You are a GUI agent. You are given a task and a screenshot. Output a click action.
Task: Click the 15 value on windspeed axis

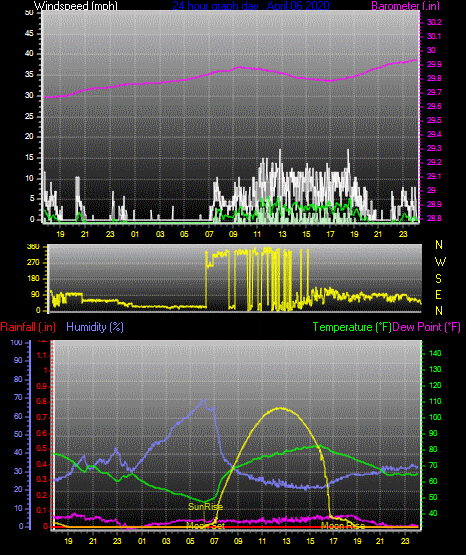(x=29, y=158)
